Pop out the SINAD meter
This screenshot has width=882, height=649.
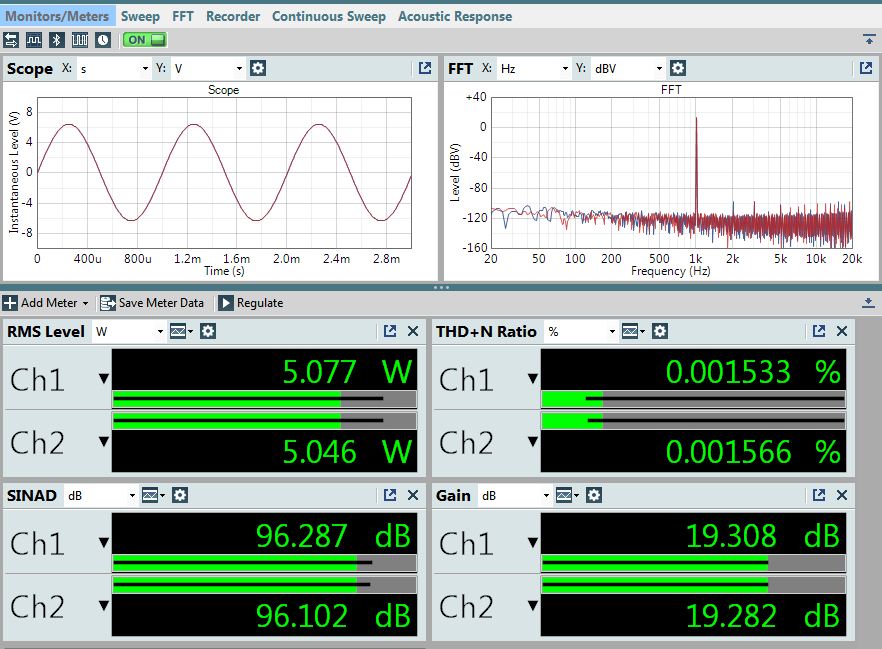pyautogui.click(x=390, y=495)
